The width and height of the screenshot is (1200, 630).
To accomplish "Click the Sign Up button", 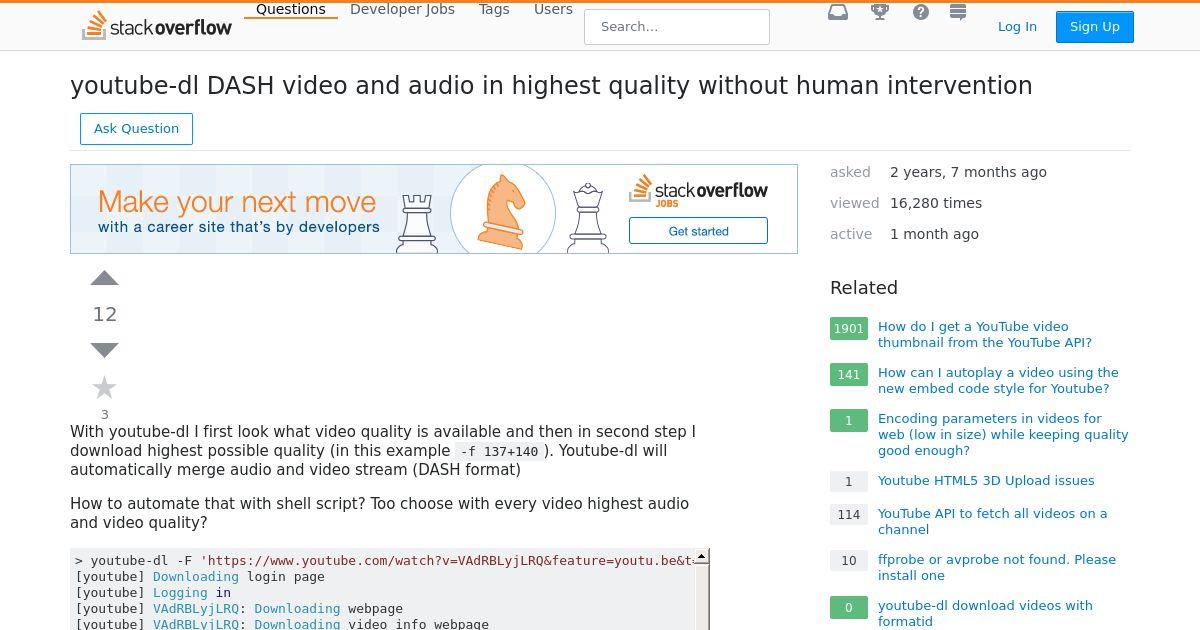I will coord(1095,27).
